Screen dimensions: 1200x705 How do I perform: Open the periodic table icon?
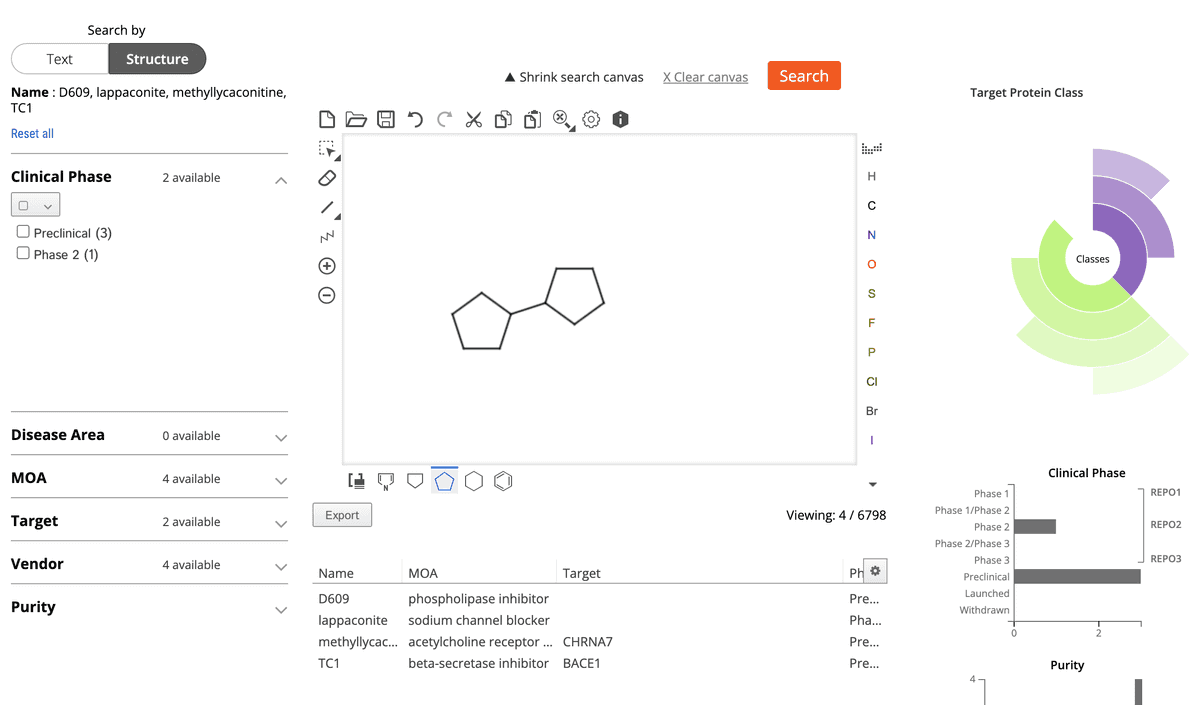coord(871,149)
